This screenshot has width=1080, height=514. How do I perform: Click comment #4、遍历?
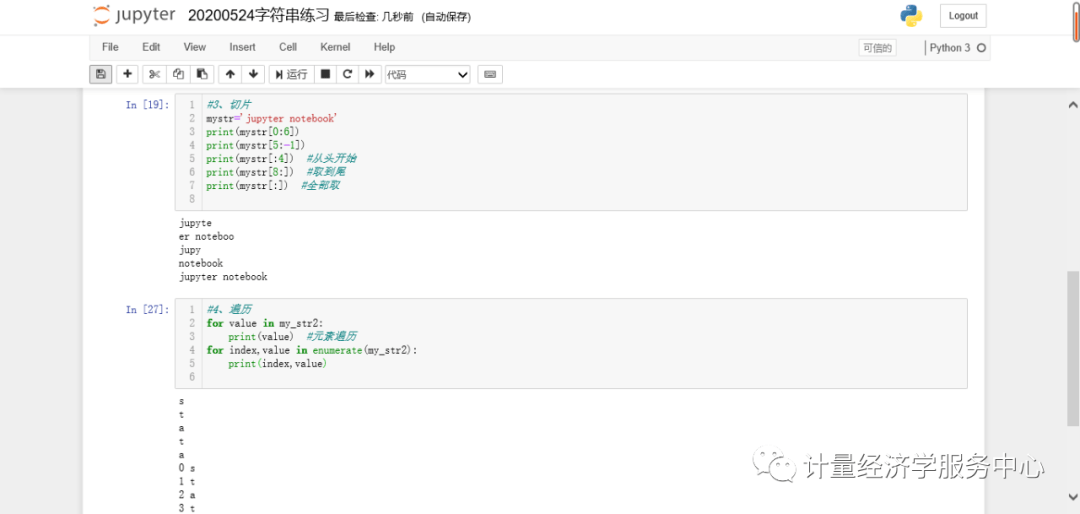pos(229,309)
